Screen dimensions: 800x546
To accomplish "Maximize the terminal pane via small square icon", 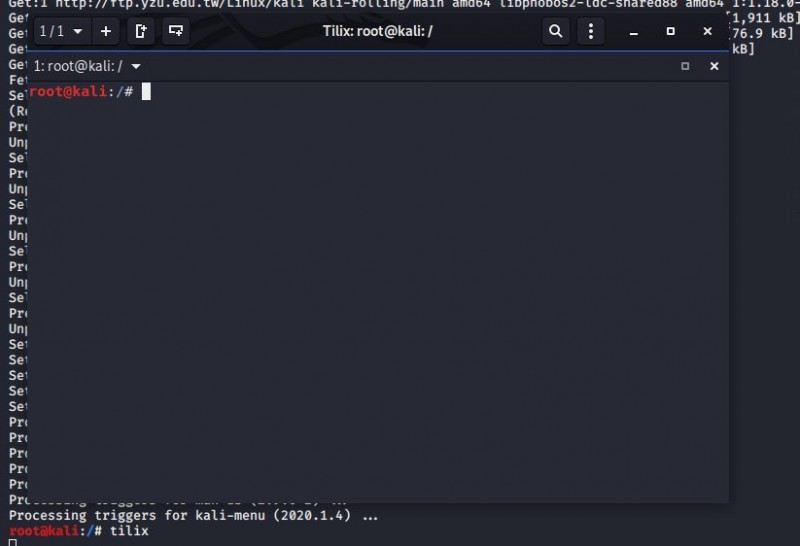I will pyautogui.click(x=685, y=66).
